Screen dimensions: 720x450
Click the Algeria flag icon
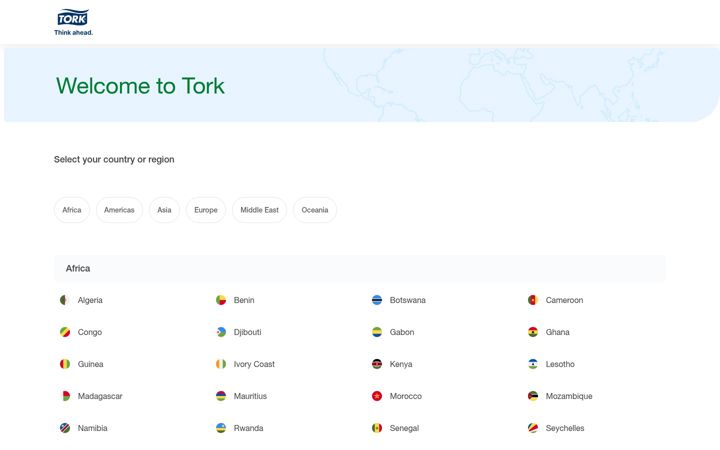pyautogui.click(x=65, y=300)
